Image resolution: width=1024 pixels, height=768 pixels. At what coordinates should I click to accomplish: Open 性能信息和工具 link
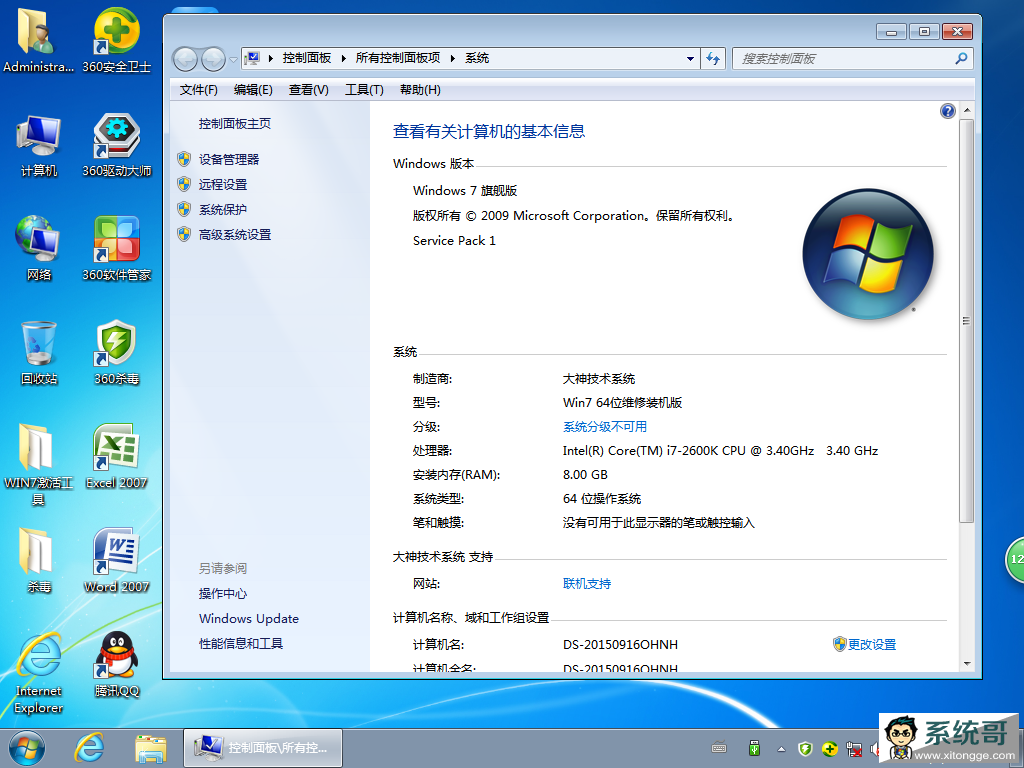(241, 643)
